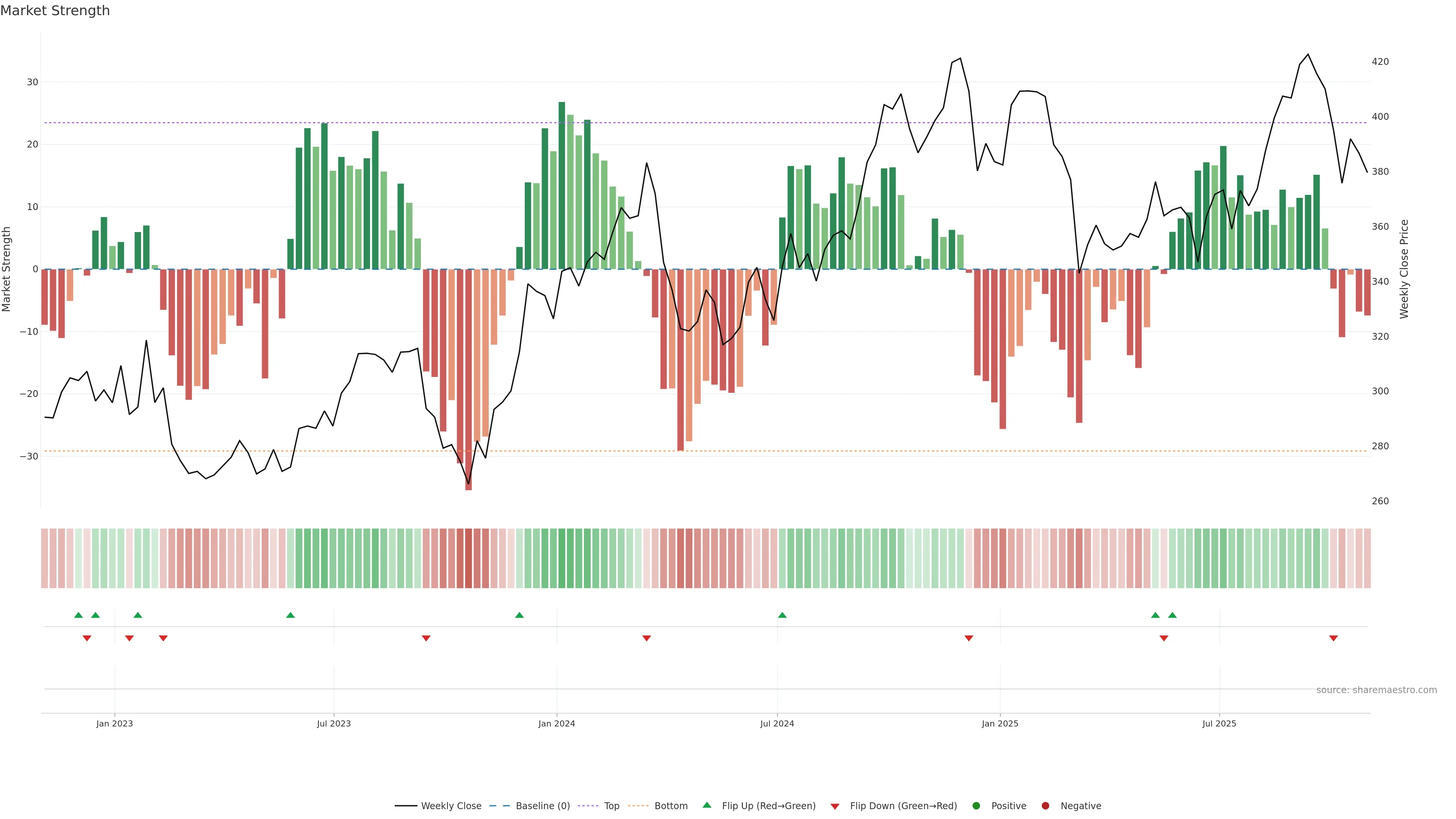Image resolution: width=1456 pixels, height=819 pixels.
Task: Click the Market Strength chart title
Action: click(x=55, y=11)
